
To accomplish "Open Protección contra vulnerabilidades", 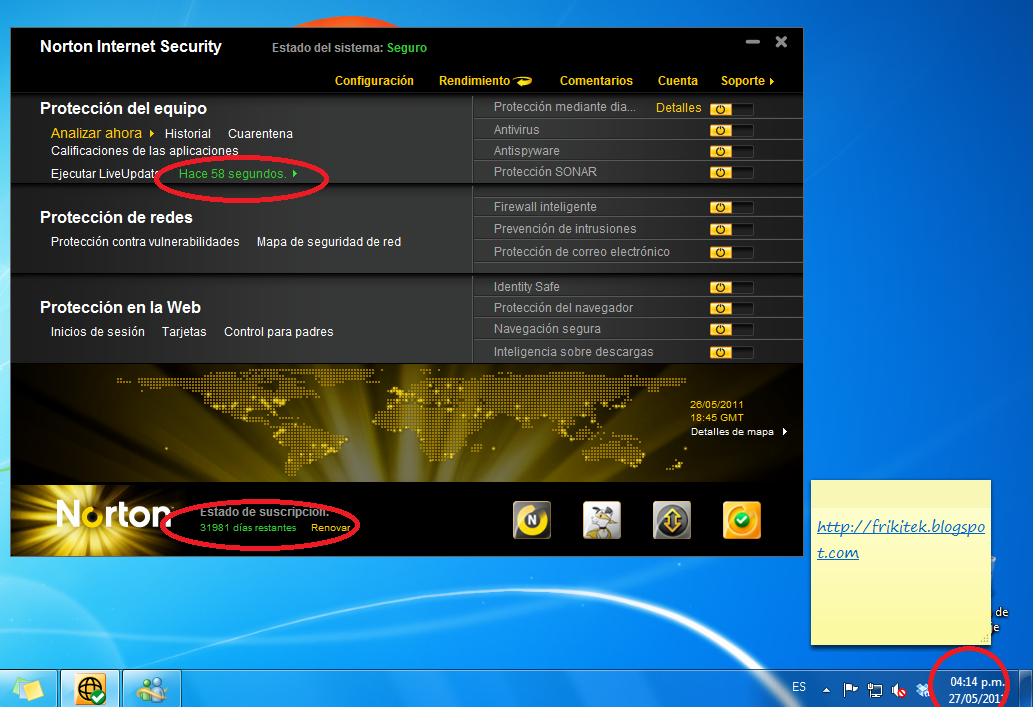I will (145, 242).
